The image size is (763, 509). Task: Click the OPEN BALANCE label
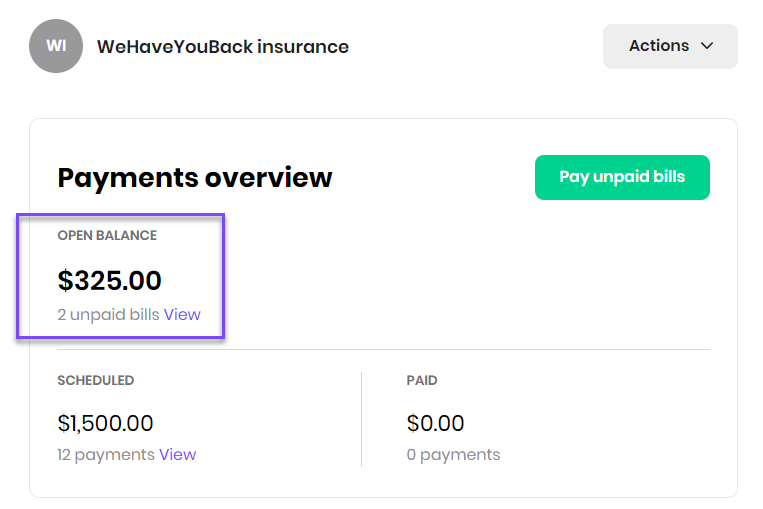[x=107, y=236]
